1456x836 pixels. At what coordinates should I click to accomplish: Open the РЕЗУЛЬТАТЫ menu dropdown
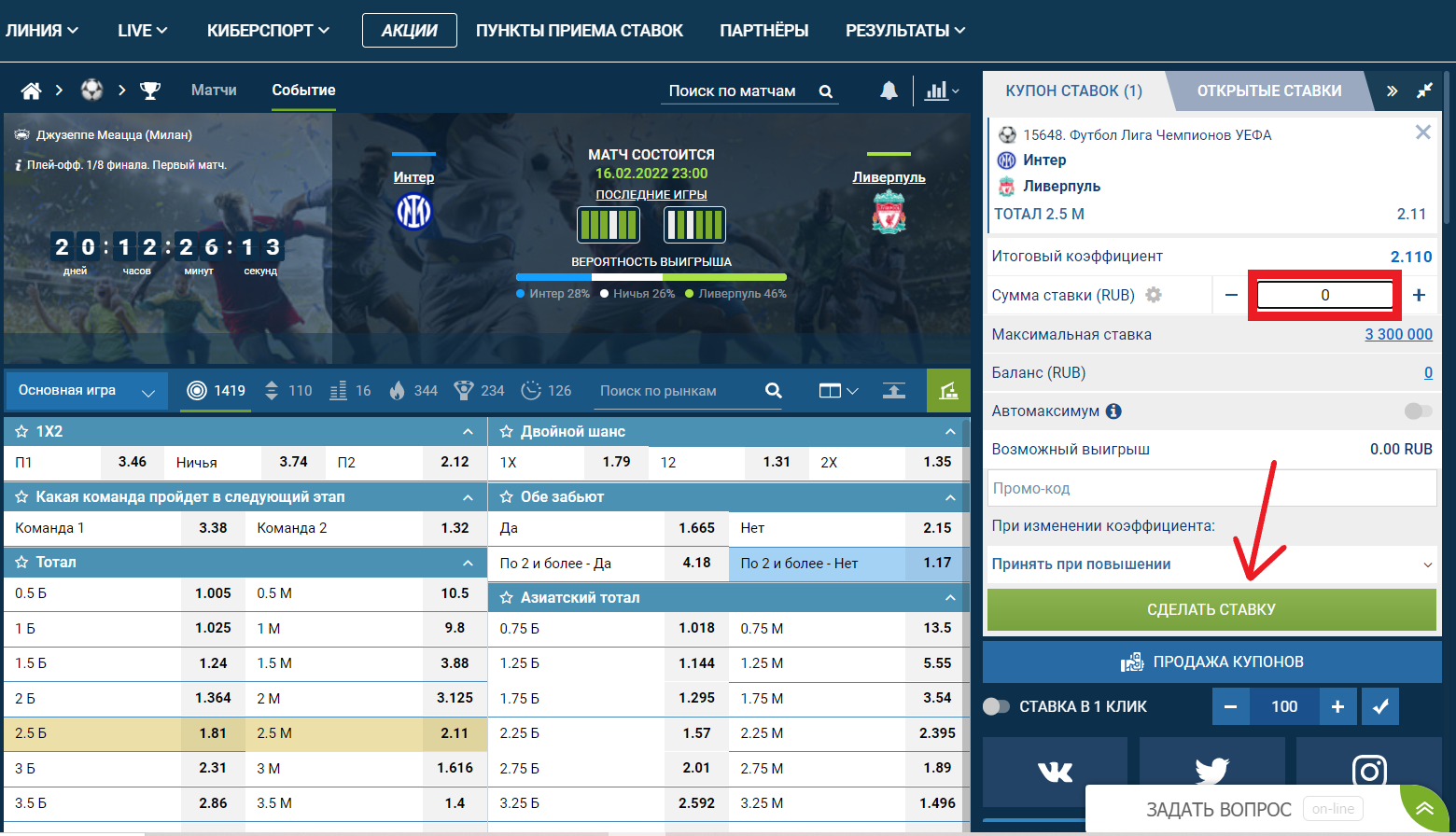coord(905,31)
